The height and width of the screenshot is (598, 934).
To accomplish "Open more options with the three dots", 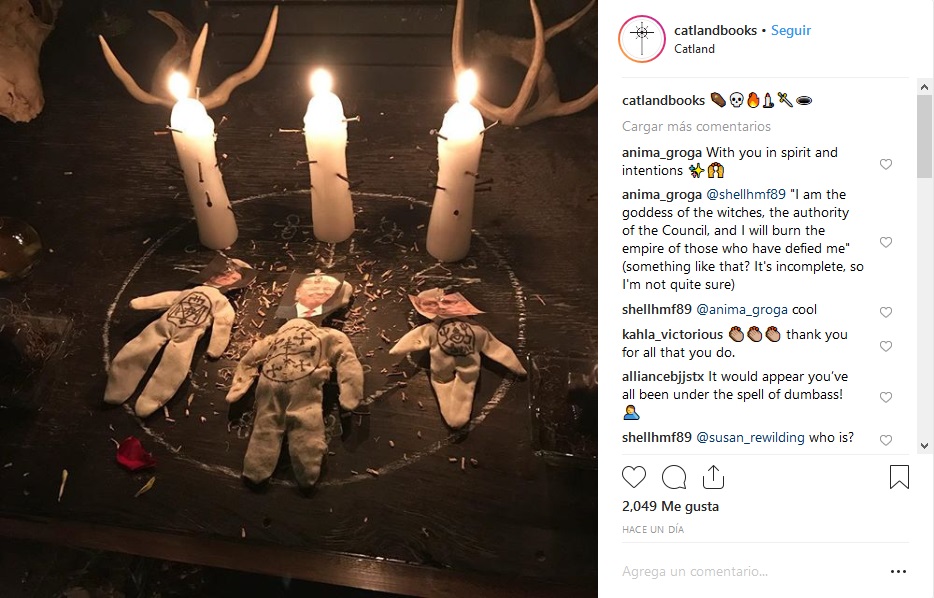I will pos(898,572).
